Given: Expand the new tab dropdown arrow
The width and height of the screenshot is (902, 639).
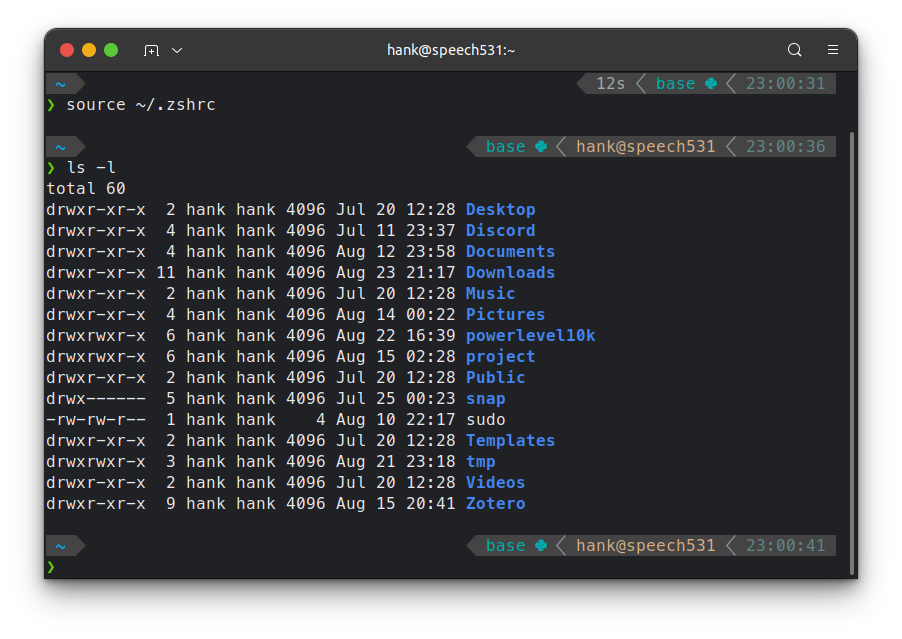Looking at the screenshot, I should tap(177, 50).
